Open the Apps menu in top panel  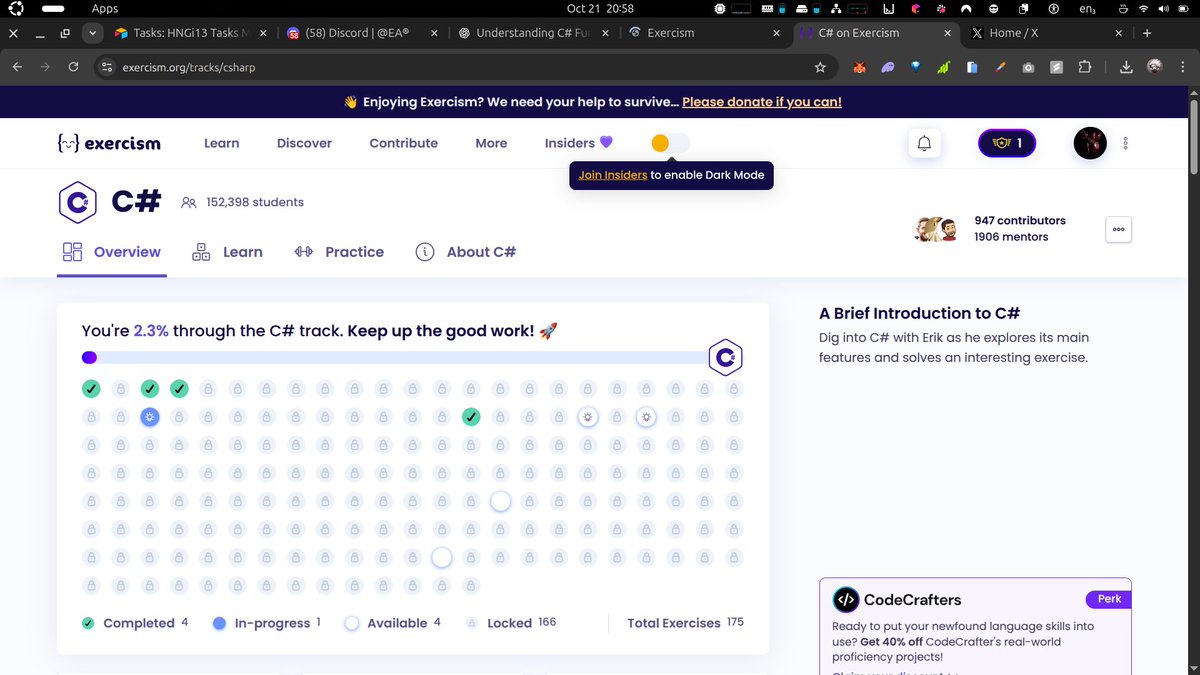coord(105,8)
